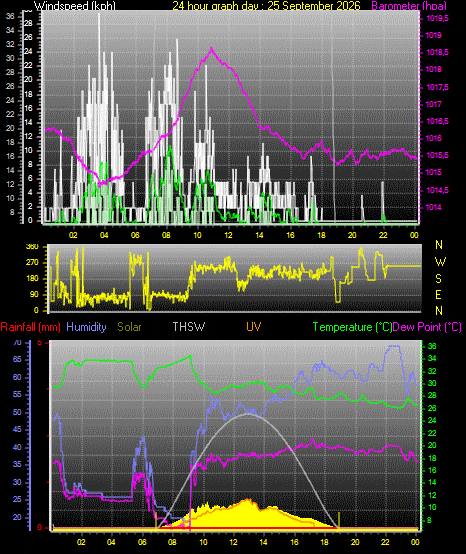The height and width of the screenshot is (554, 466).
Task: Click the 'Windspeed (kph)' chart title
Action: (75, 6)
